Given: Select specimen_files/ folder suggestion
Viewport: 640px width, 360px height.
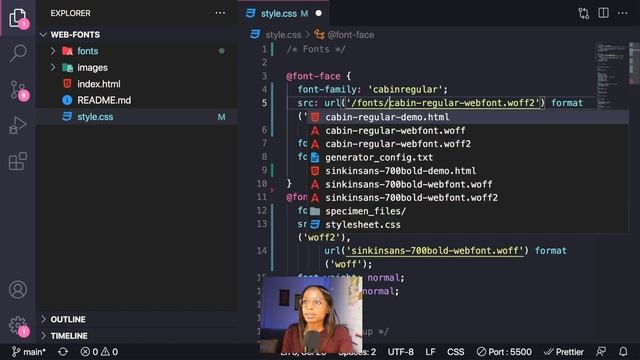Looking at the screenshot, I should (468, 211).
